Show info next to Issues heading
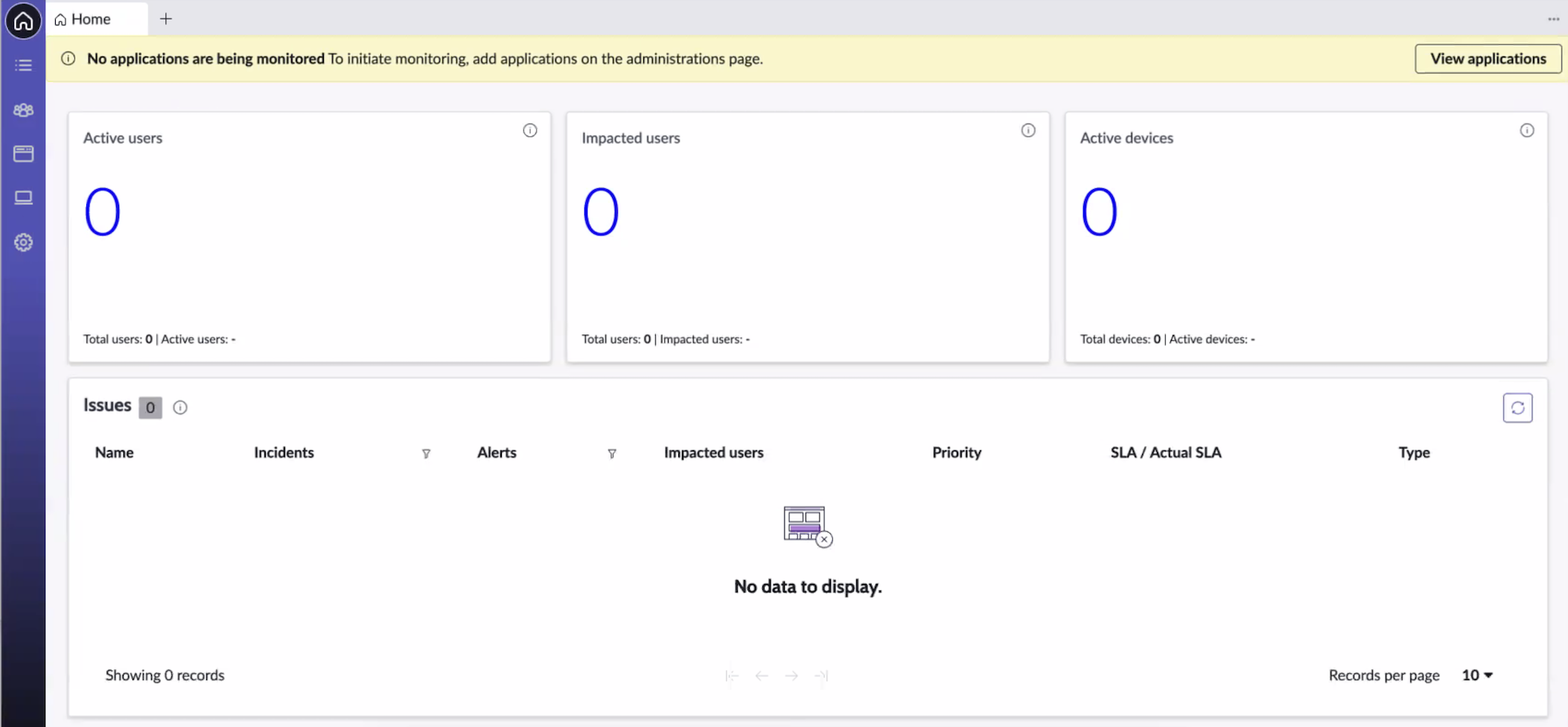The image size is (1568, 727). 180,407
